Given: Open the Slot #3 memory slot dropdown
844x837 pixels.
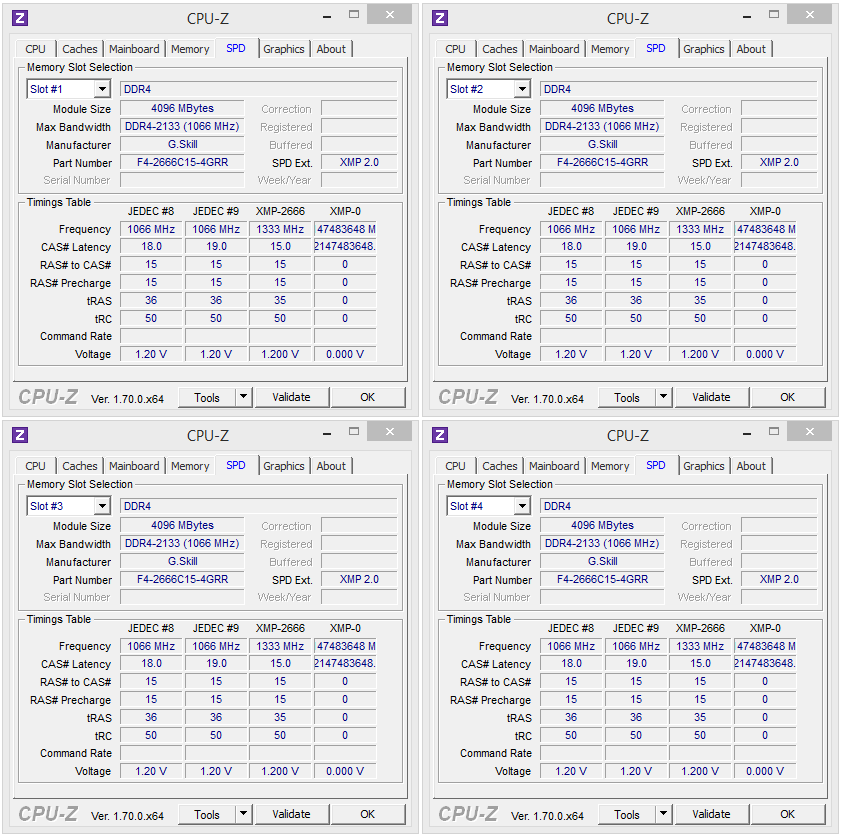Looking at the screenshot, I should coord(102,506).
